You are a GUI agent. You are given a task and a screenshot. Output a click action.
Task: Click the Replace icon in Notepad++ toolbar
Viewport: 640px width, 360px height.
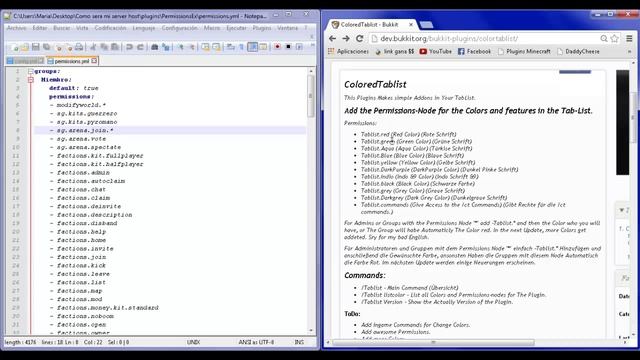point(165,47)
